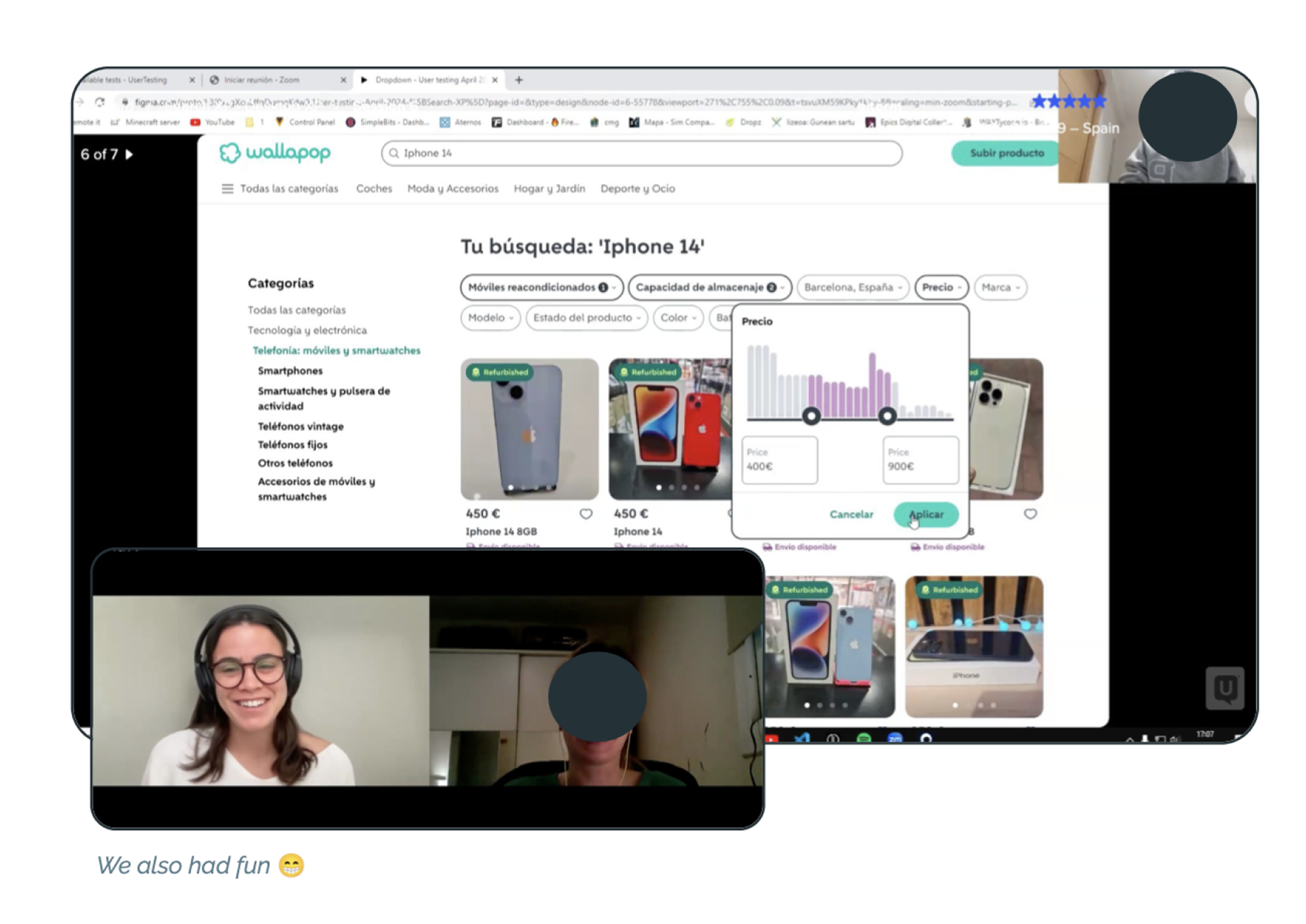Click Cancelar in the Precio popup
This screenshot has height=924, width=1306.
[x=851, y=514]
